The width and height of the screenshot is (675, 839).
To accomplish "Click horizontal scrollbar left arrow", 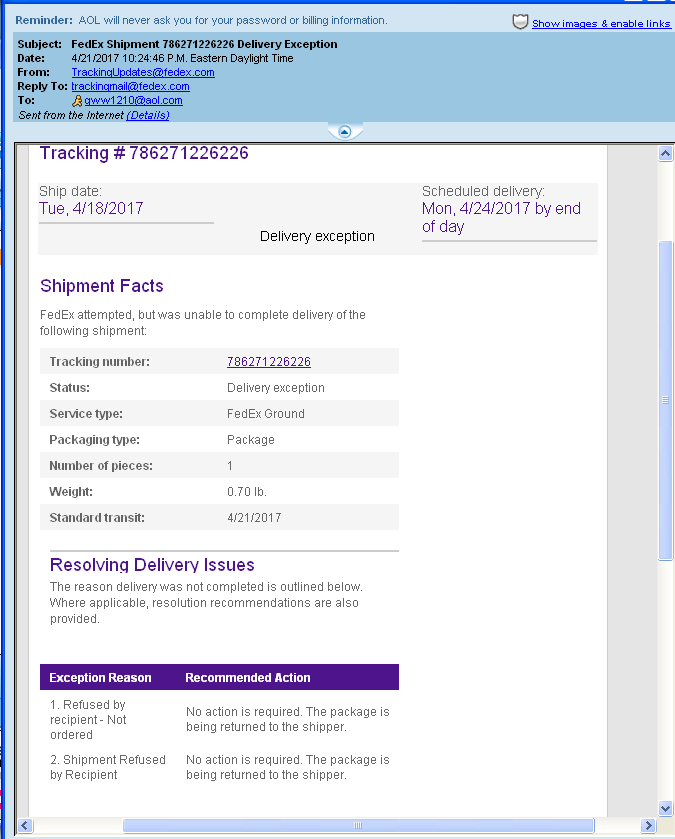I will 25,825.
